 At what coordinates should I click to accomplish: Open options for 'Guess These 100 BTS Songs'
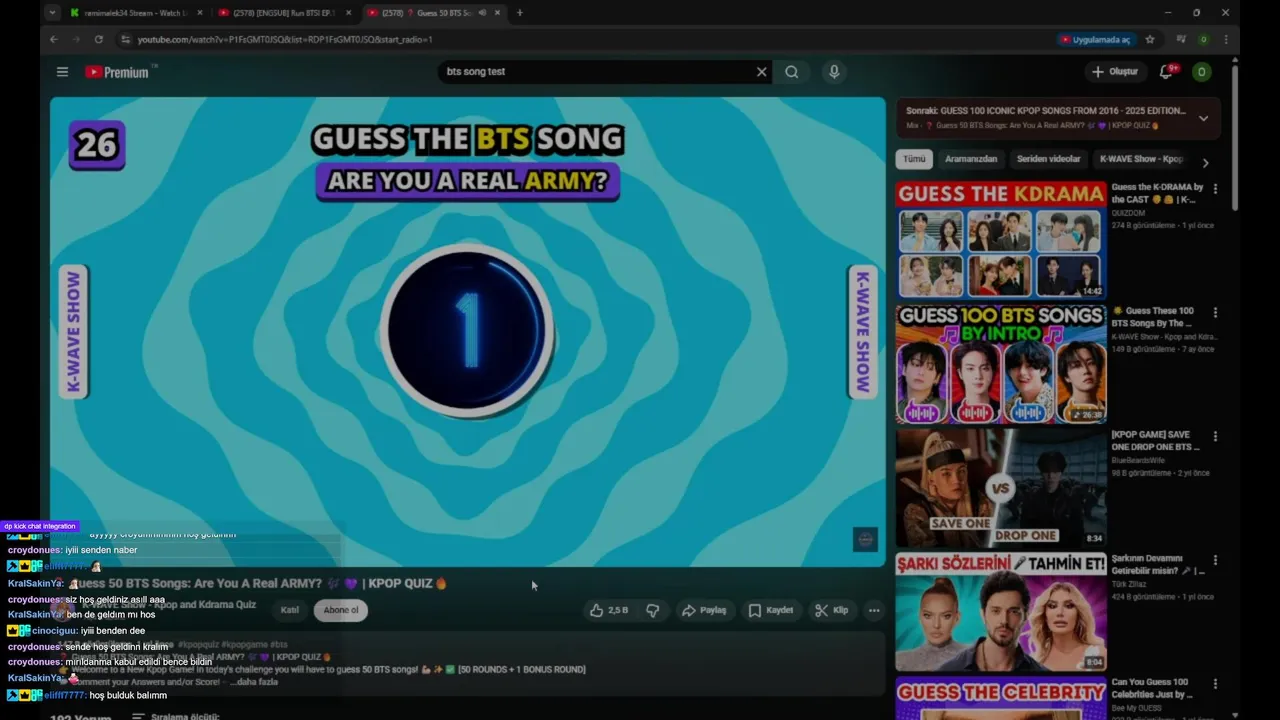point(1215,312)
